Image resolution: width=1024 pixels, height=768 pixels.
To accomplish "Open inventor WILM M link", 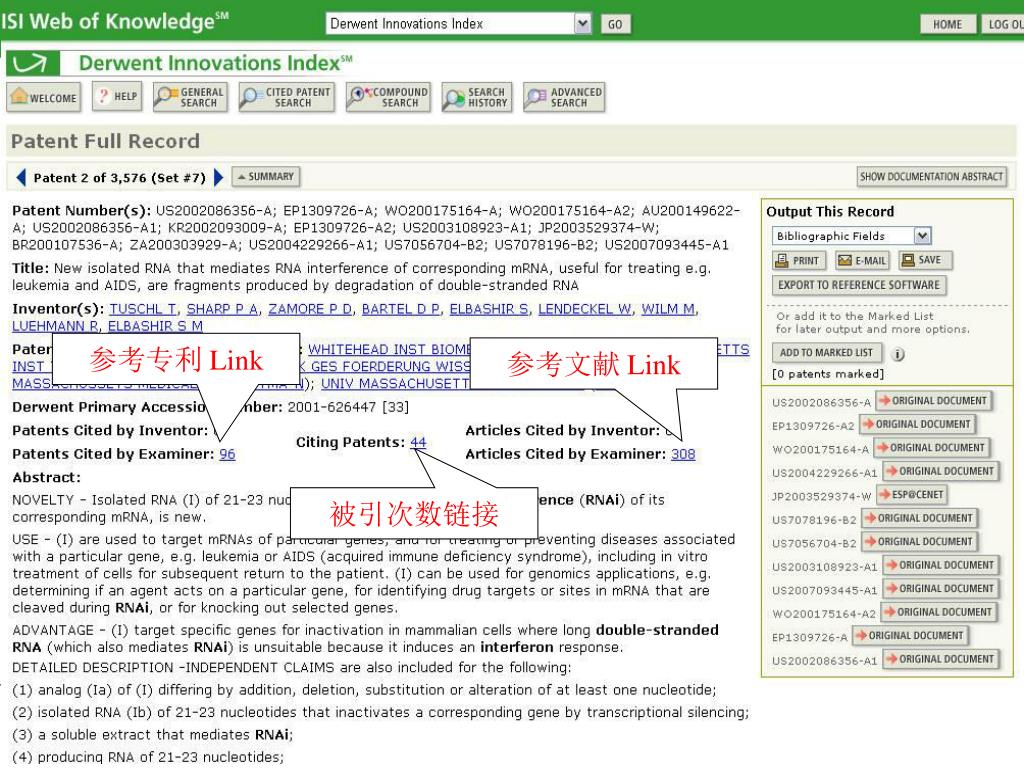I will pyautogui.click(x=668, y=309).
